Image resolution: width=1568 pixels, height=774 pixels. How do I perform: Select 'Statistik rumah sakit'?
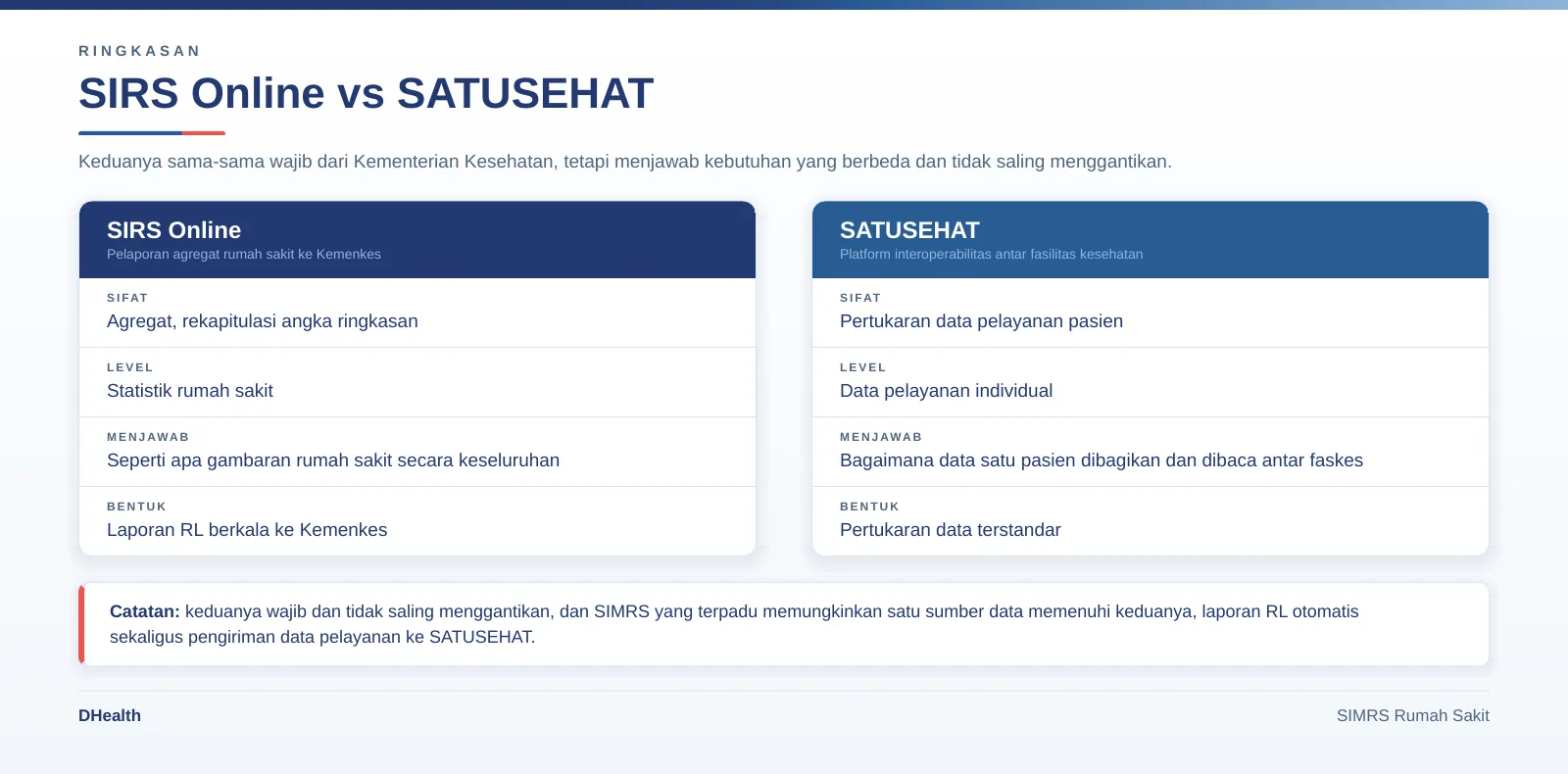(x=190, y=391)
